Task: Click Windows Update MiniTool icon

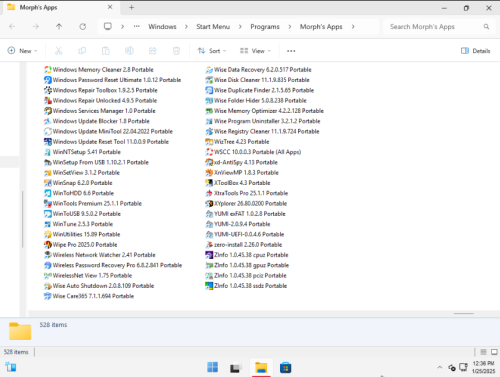Action: tap(48, 132)
